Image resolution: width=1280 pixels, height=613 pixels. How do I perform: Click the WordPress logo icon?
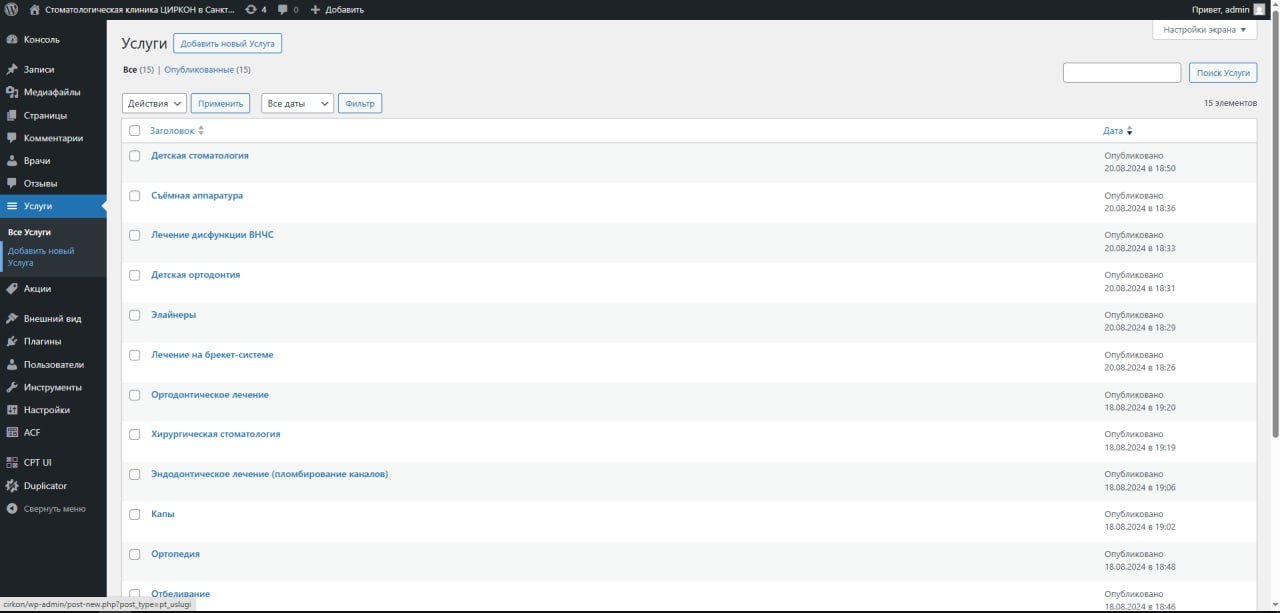pos(12,9)
